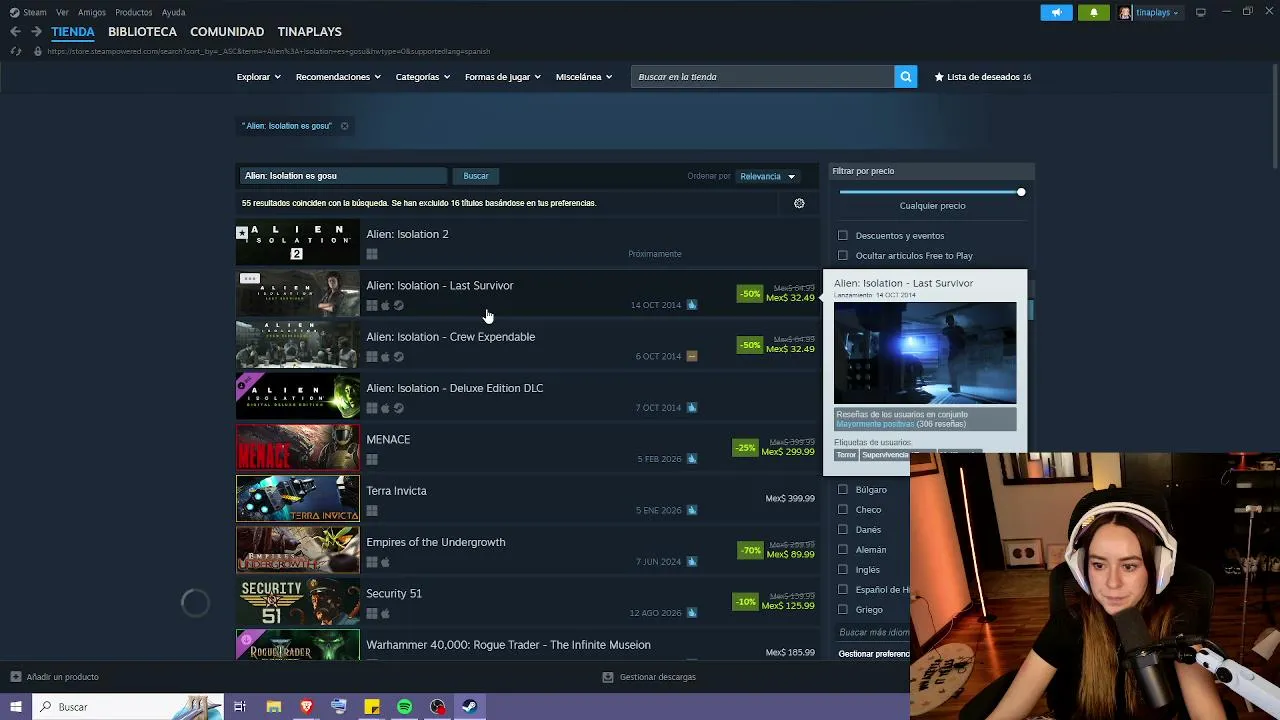Enable the Descuentos y eventos checkbox
Image resolution: width=1280 pixels, height=720 pixels.
(843, 236)
